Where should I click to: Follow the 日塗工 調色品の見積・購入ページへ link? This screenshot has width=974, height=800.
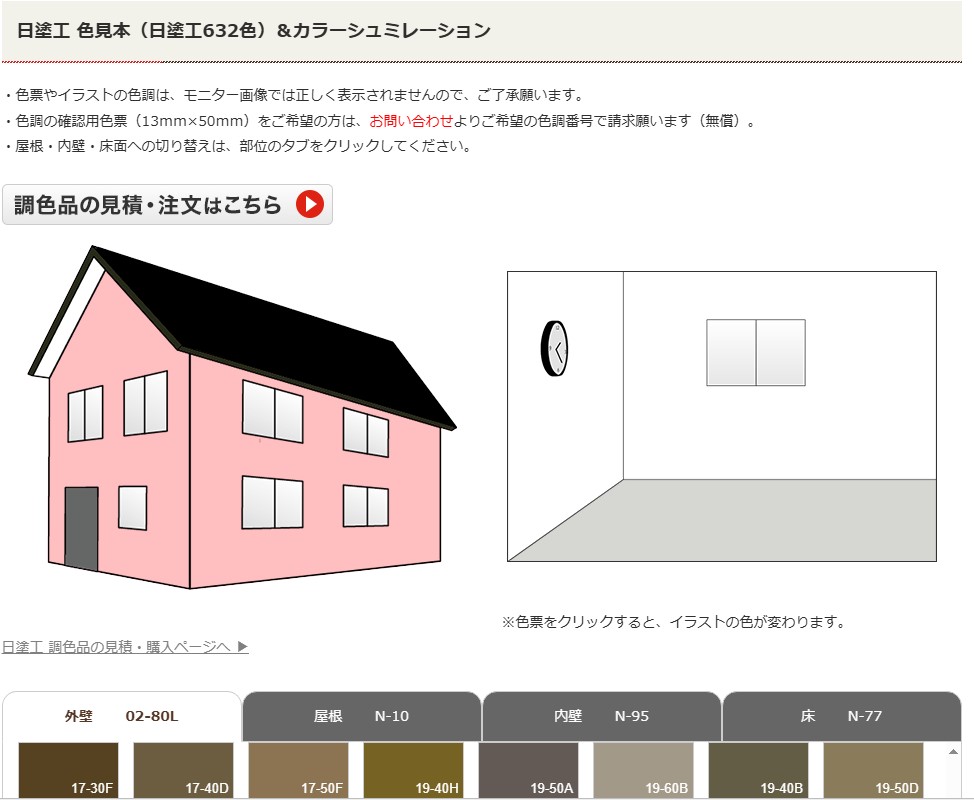[125, 647]
